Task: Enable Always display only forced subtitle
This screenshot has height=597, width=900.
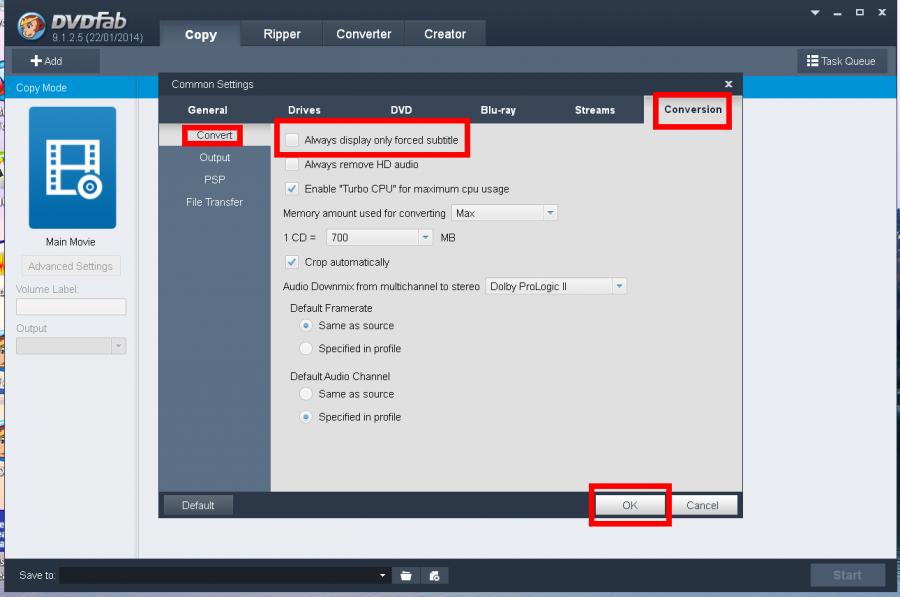Action: [x=292, y=140]
